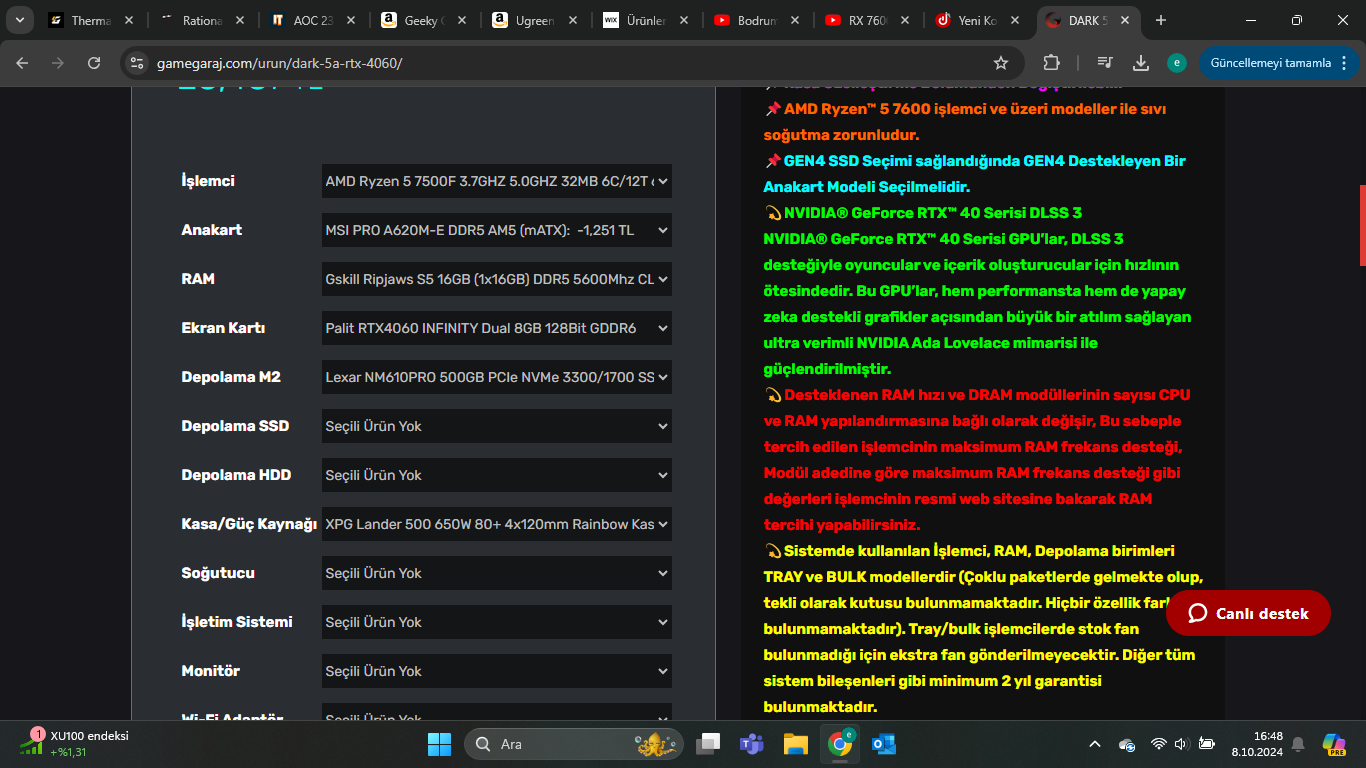The image size is (1366, 768).
Task: Switch to the Thermal tab
Action: point(91,20)
